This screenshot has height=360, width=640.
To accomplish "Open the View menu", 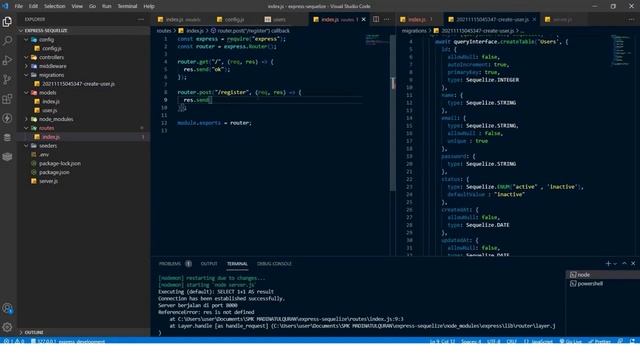I will click(x=77, y=6).
